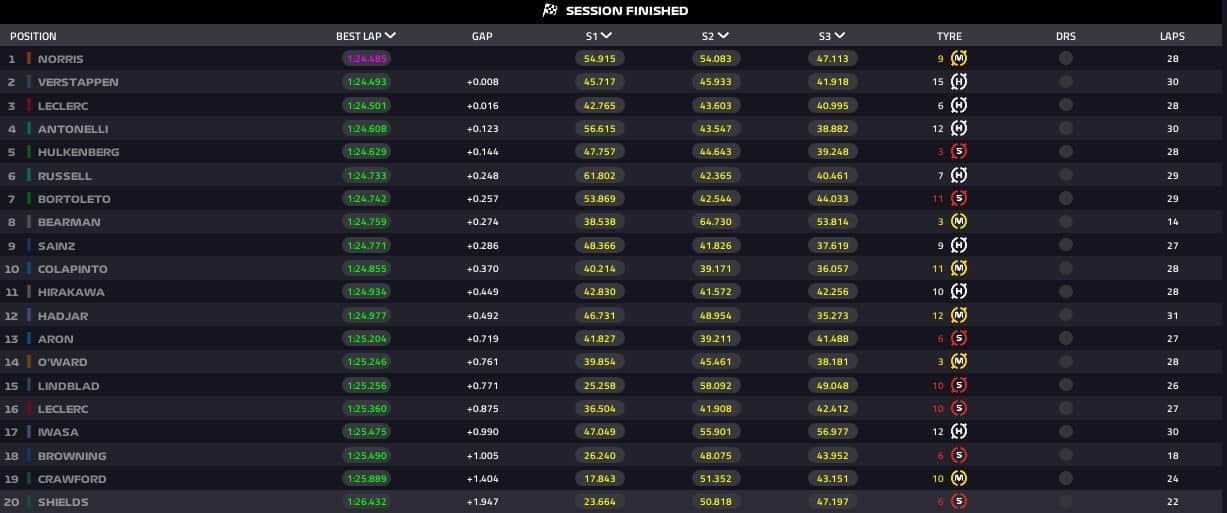This screenshot has width=1227, height=513.
Task: Click S2 time 39.211 for Aron
Action: coord(716,339)
